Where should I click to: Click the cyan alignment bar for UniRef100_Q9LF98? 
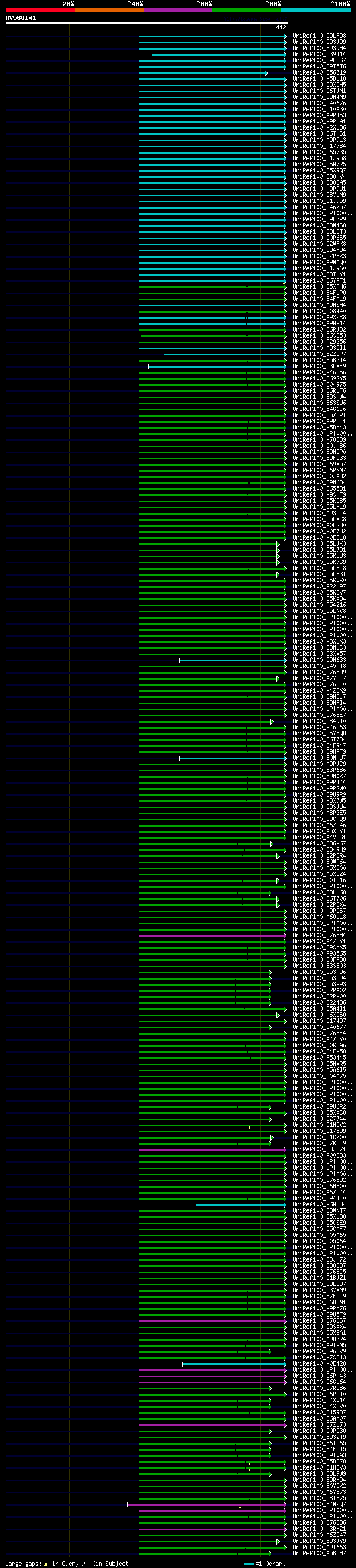(x=212, y=37)
